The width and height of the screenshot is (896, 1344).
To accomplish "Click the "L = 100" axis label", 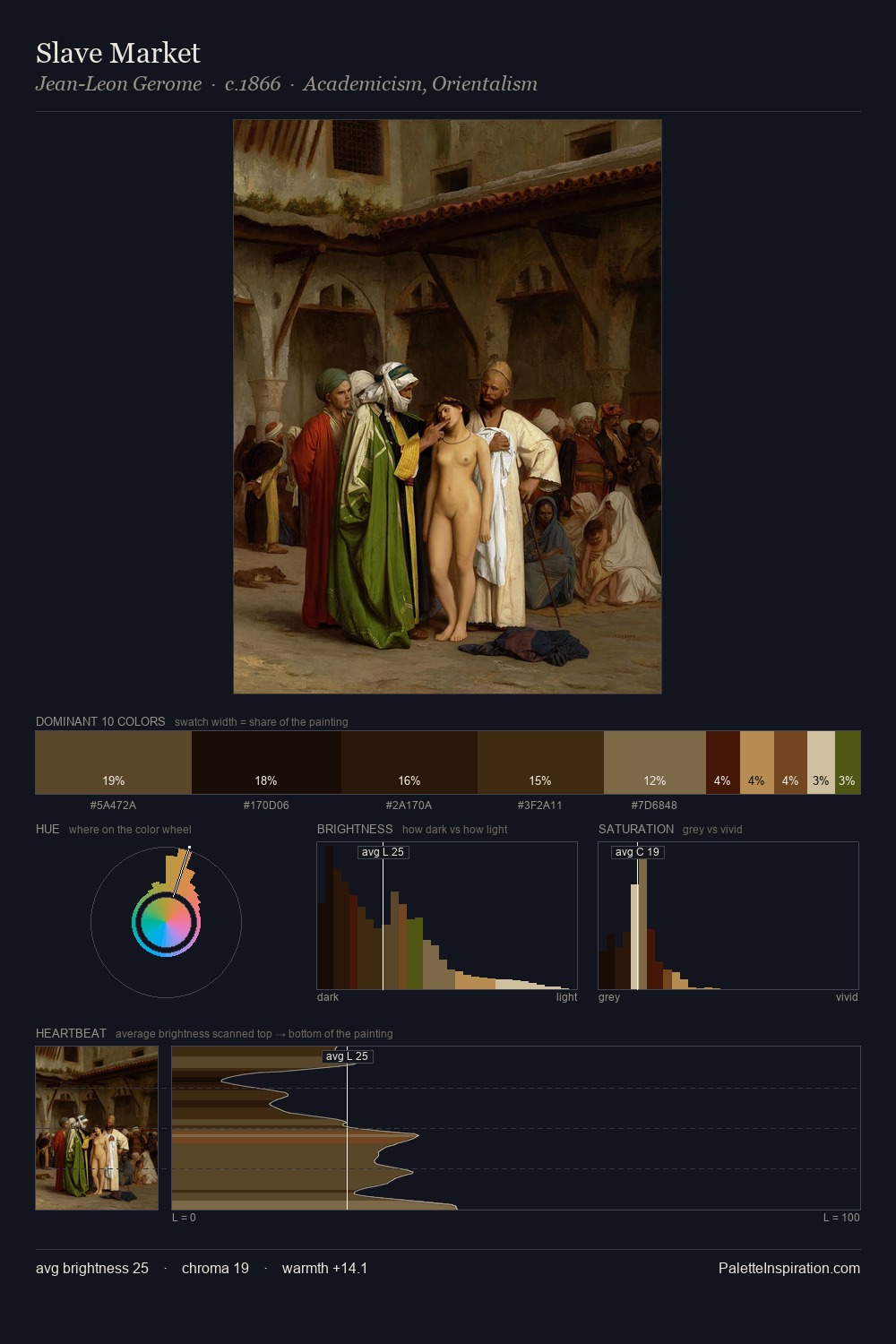I will [841, 1218].
